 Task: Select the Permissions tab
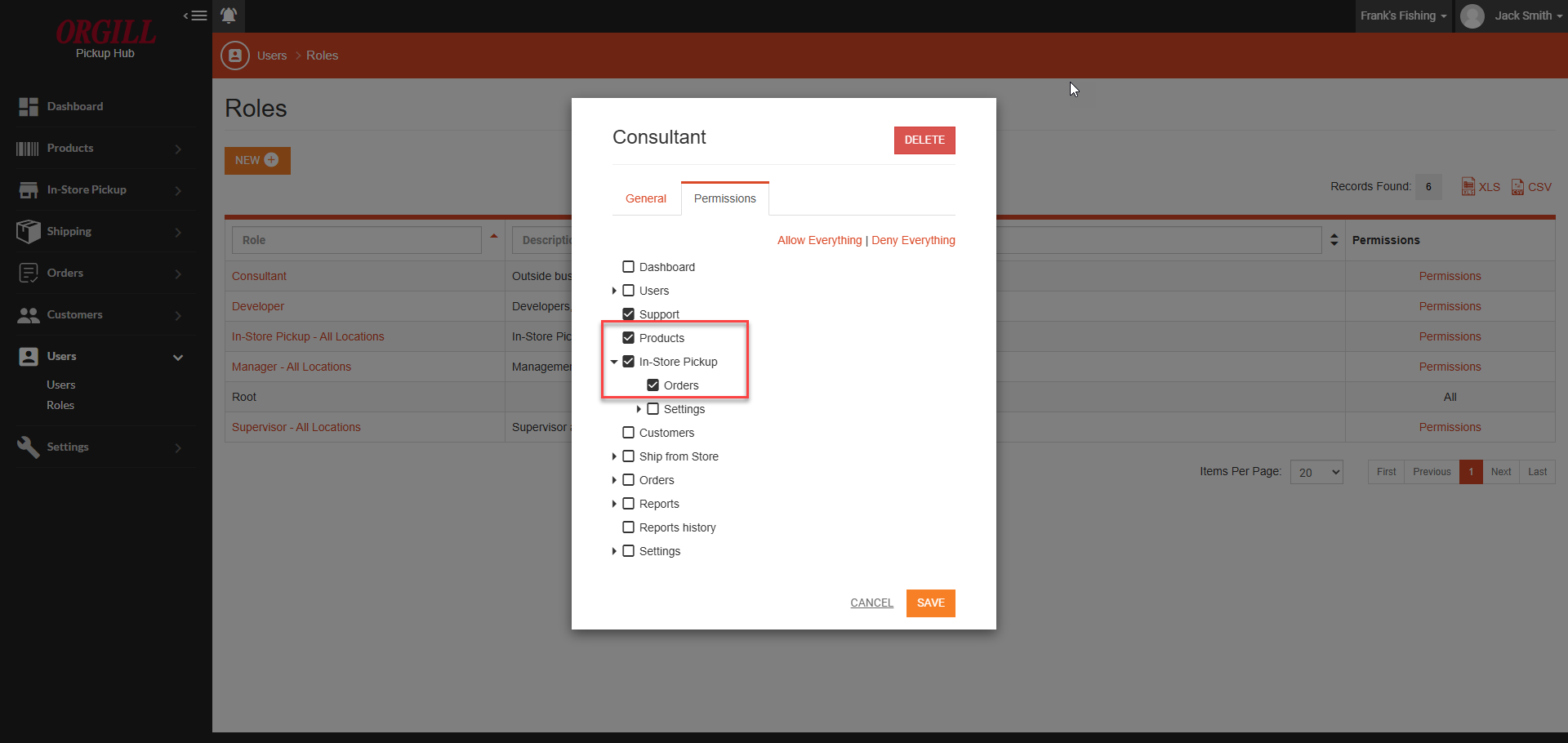click(x=725, y=198)
